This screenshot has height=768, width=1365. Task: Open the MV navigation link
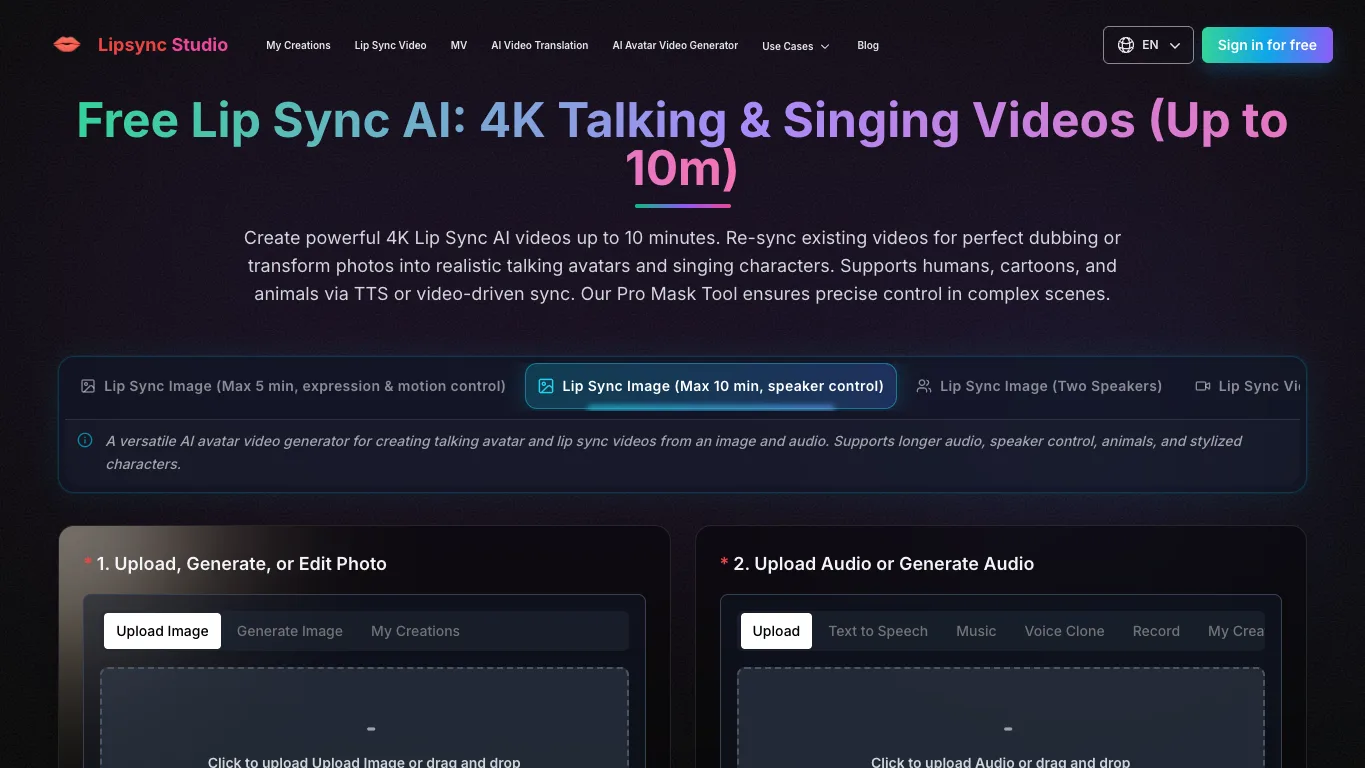click(459, 45)
